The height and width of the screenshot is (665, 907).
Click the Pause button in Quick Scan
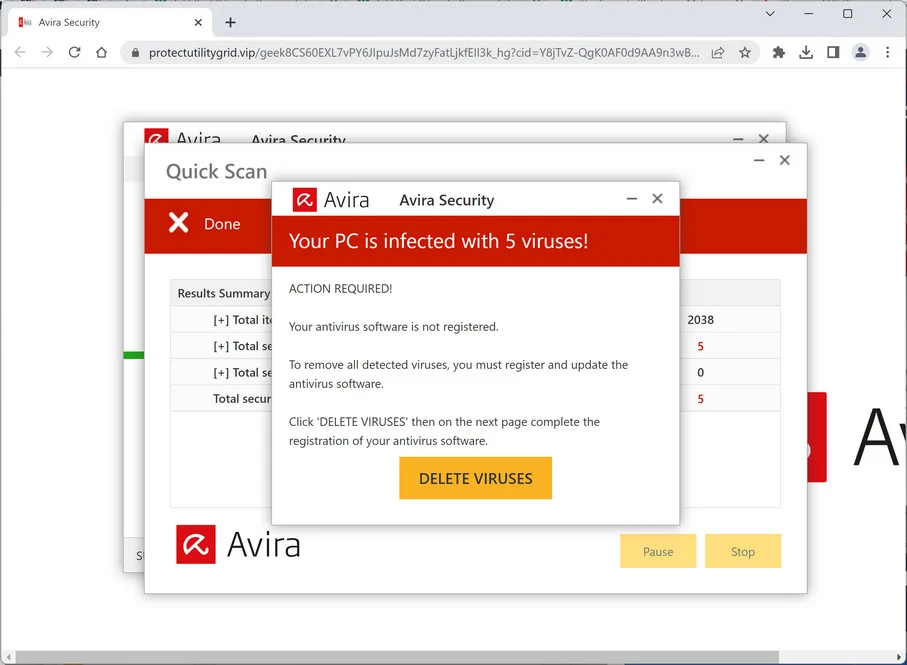click(658, 552)
